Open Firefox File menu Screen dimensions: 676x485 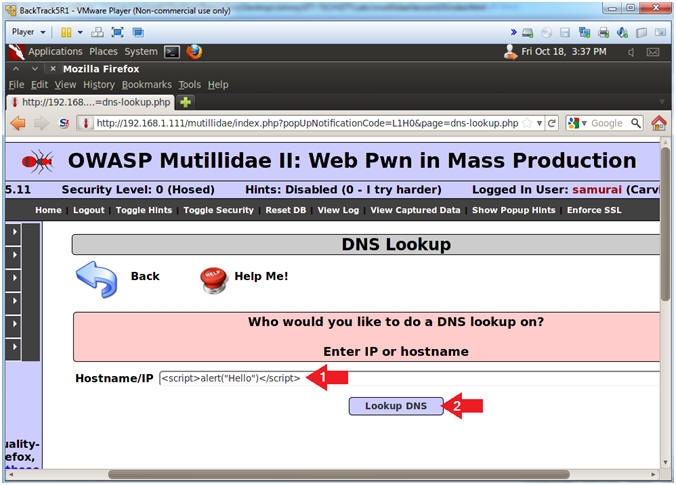[16, 85]
